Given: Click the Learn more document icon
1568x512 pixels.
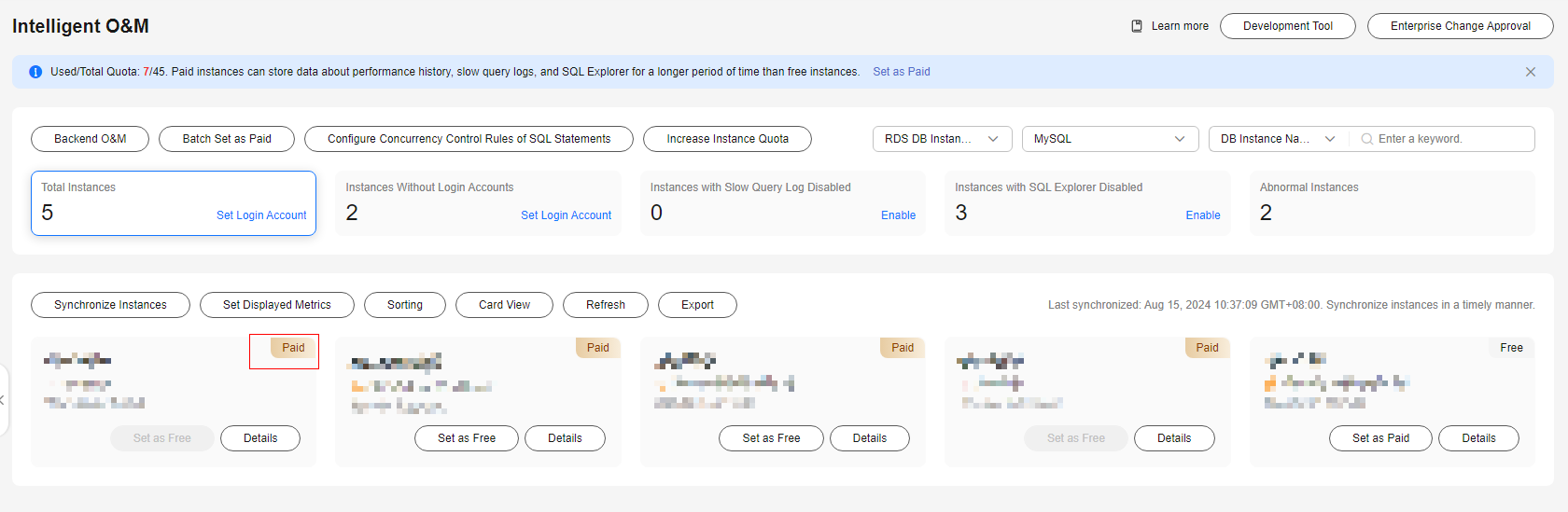Looking at the screenshot, I should (1137, 26).
